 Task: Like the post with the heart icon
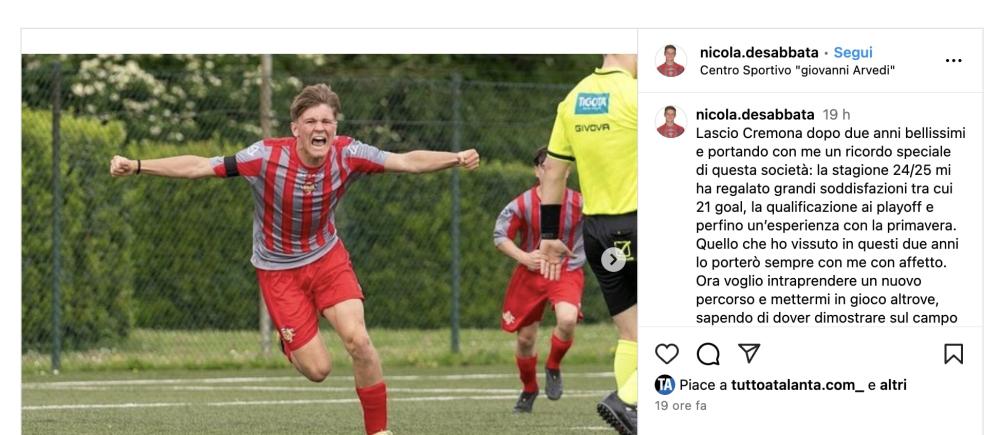(667, 353)
